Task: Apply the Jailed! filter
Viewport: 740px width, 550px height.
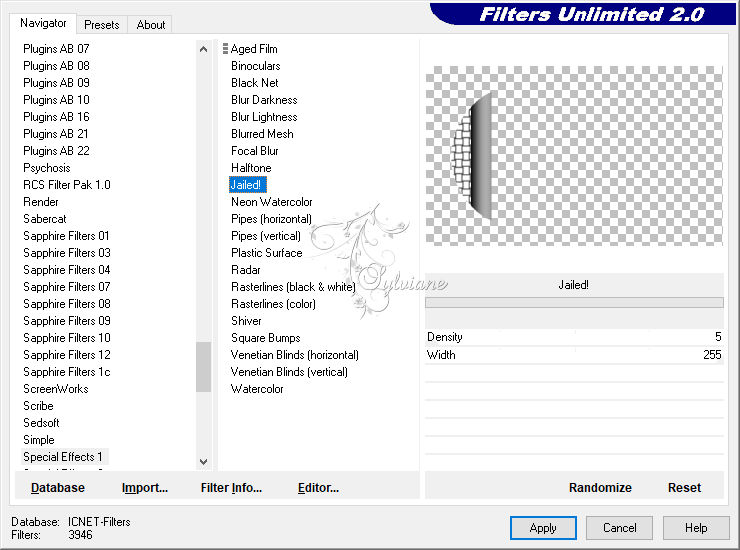Action: coord(543,527)
